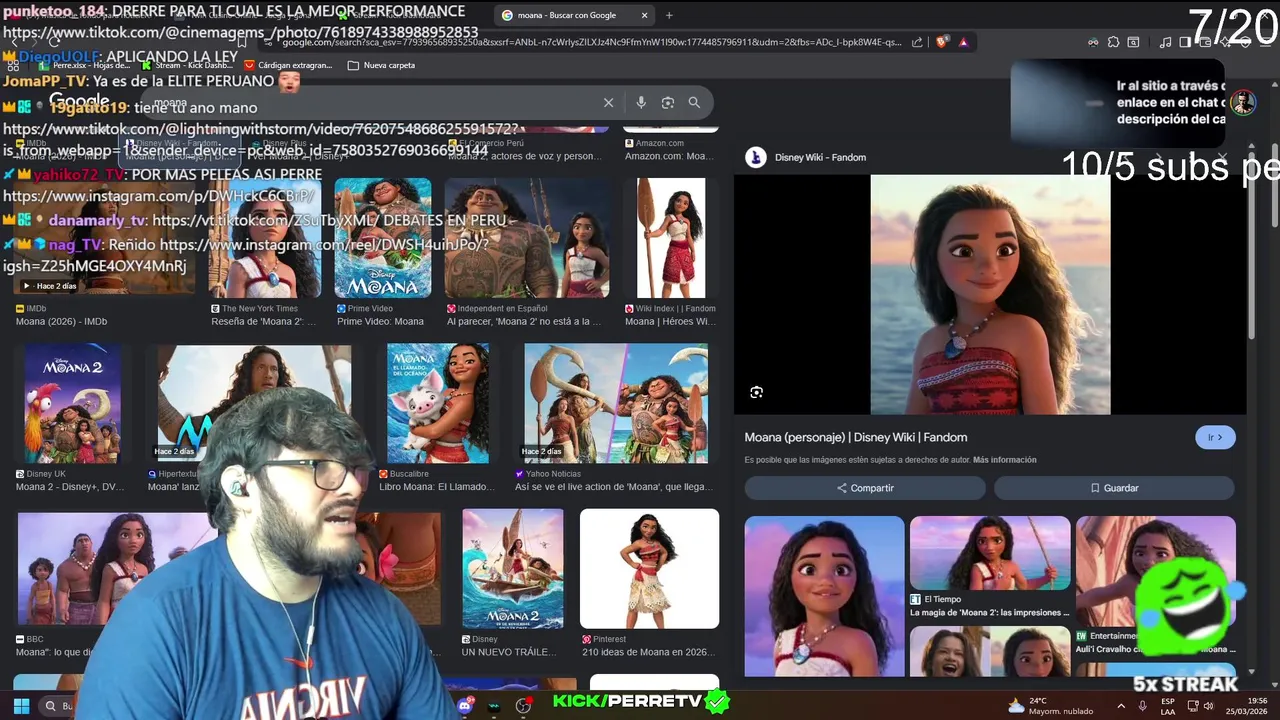Open Discord from the taskbar
This screenshot has width=1280, height=720.
point(465,706)
